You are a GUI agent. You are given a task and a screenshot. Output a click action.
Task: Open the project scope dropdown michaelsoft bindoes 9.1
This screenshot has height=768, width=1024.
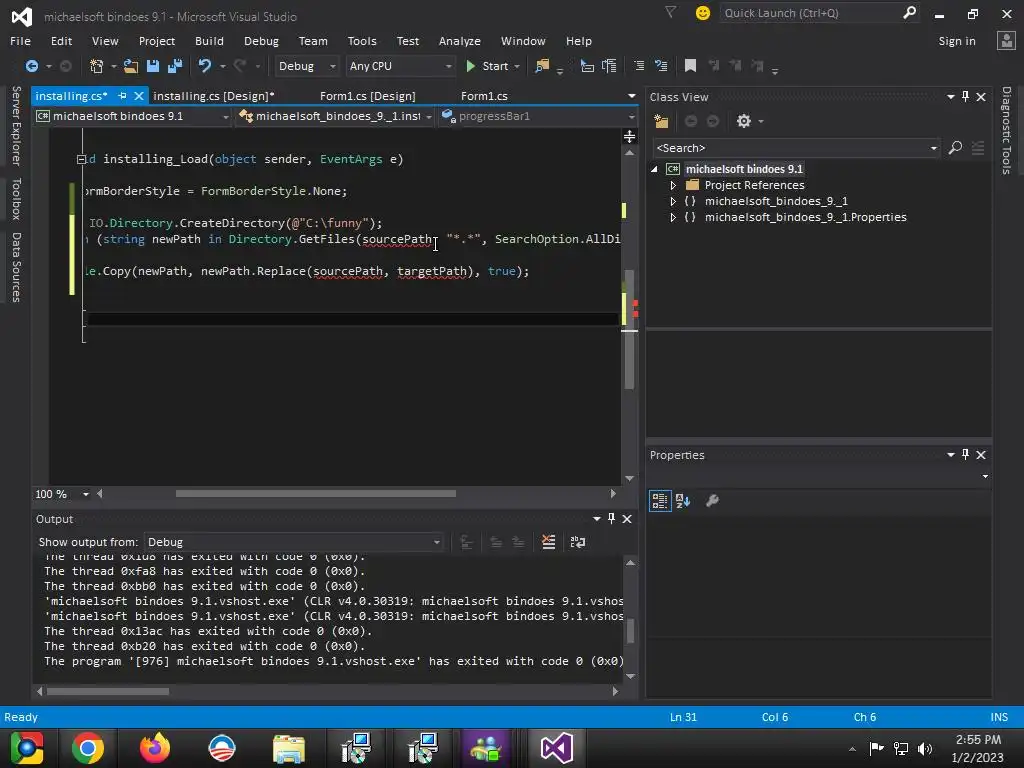point(133,116)
